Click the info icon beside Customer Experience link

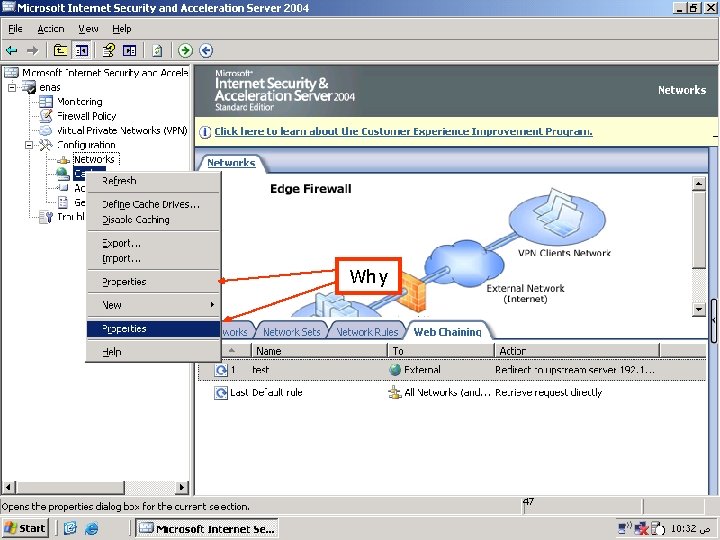[x=205, y=132]
